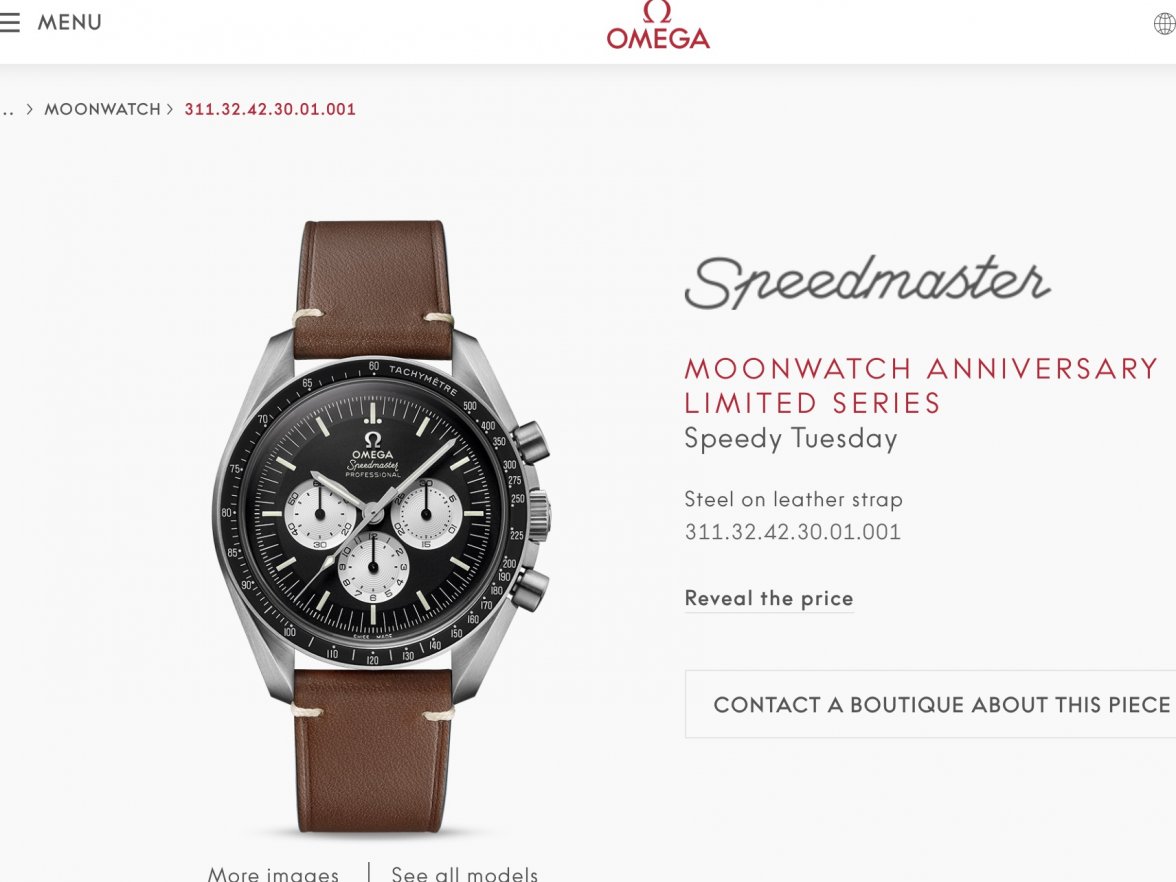
Task: Click Steel on leather strap text
Action: [794, 500]
